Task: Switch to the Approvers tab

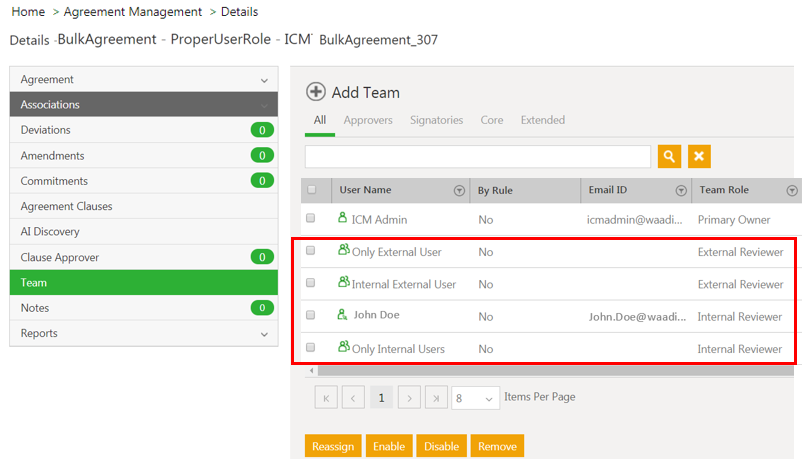Action: (x=368, y=120)
